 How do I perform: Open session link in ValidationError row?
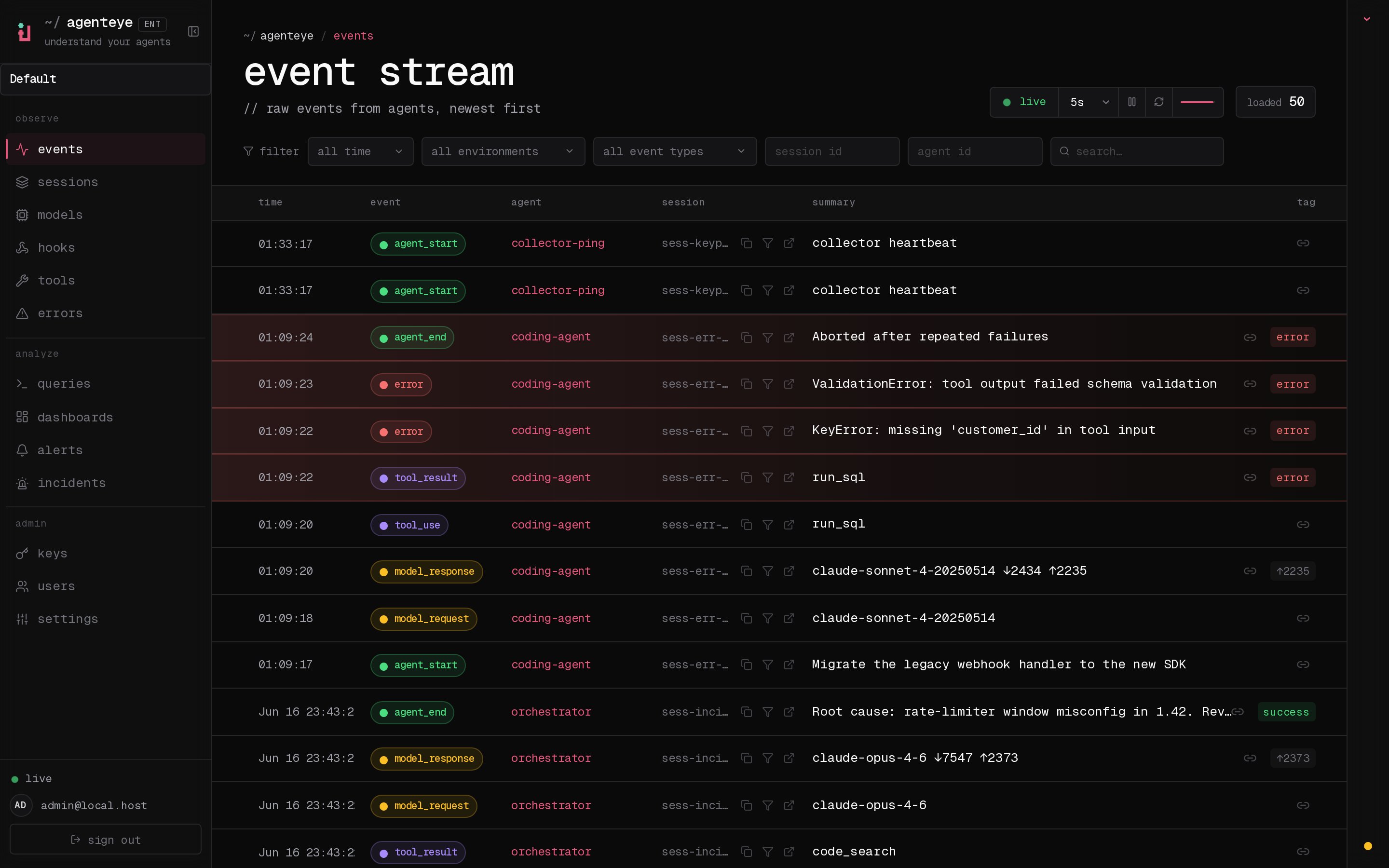(x=789, y=384)
